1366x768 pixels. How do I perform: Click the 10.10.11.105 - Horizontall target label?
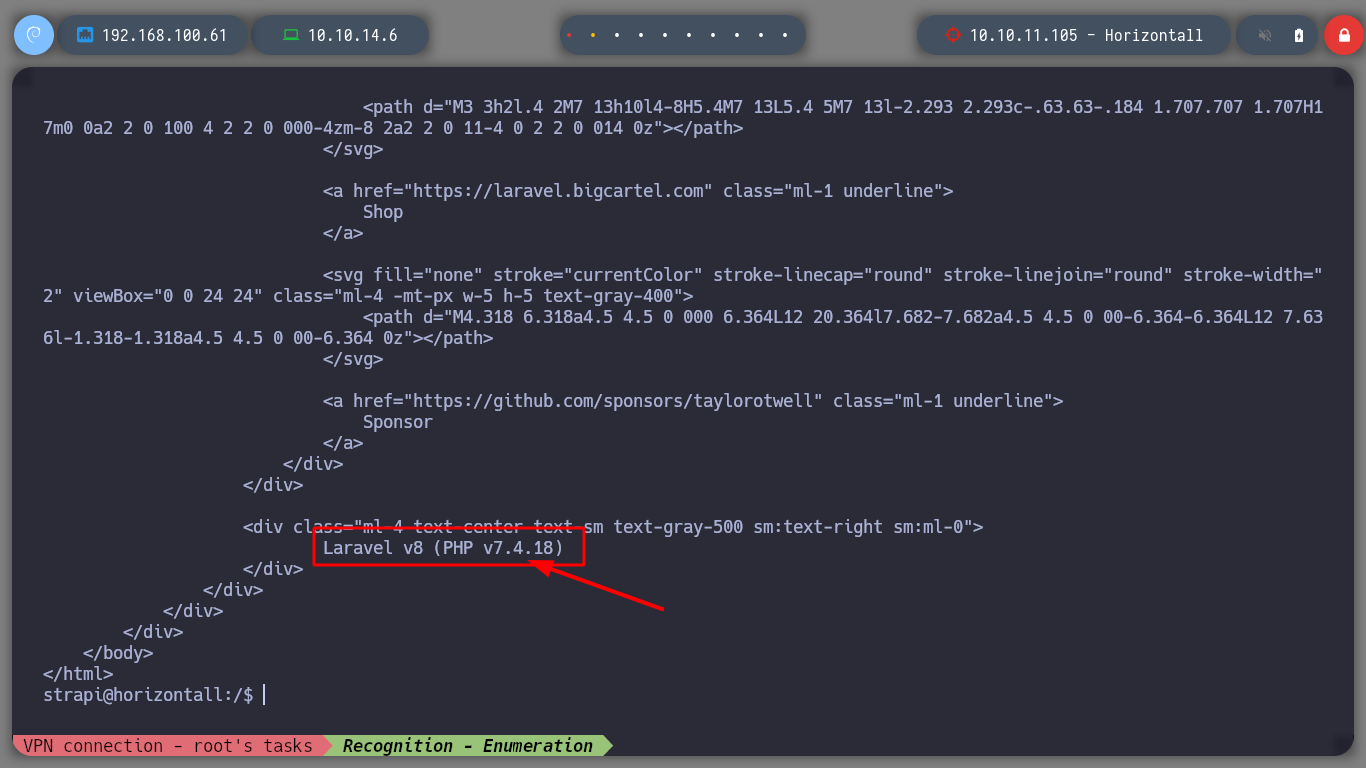[x=1086, y=35]
